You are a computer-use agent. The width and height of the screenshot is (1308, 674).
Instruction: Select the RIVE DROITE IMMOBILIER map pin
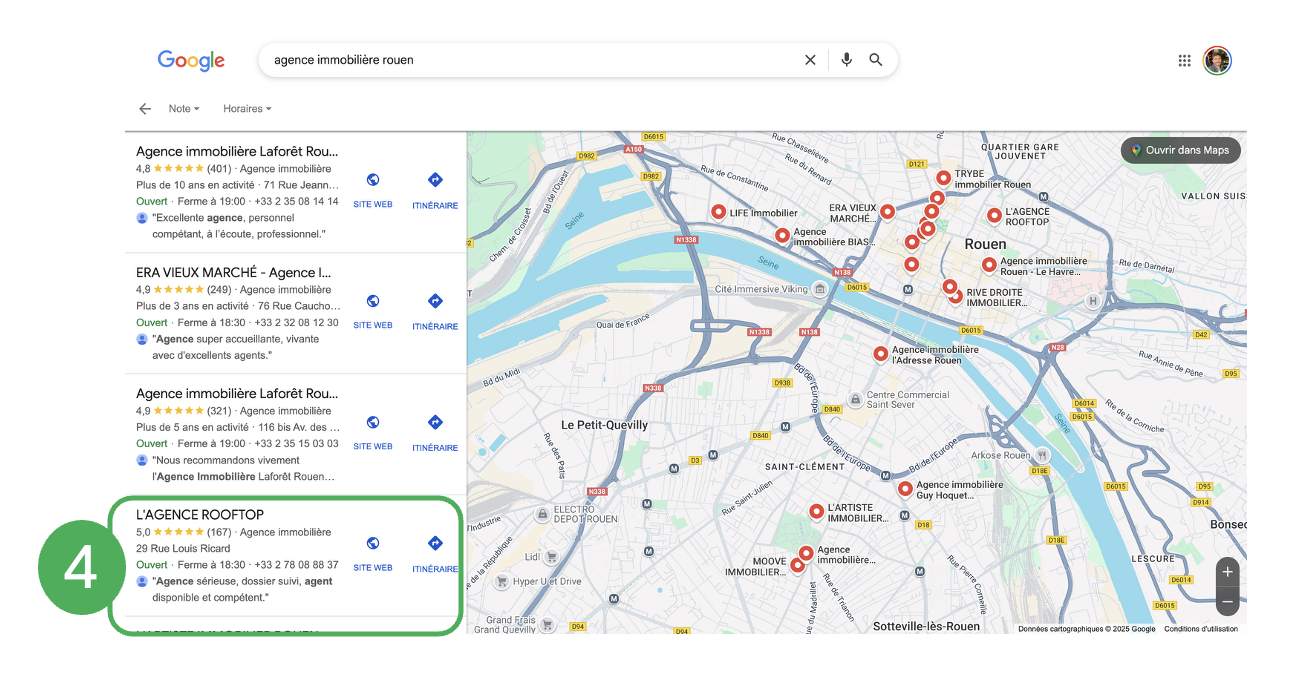(x=955, y=296)
